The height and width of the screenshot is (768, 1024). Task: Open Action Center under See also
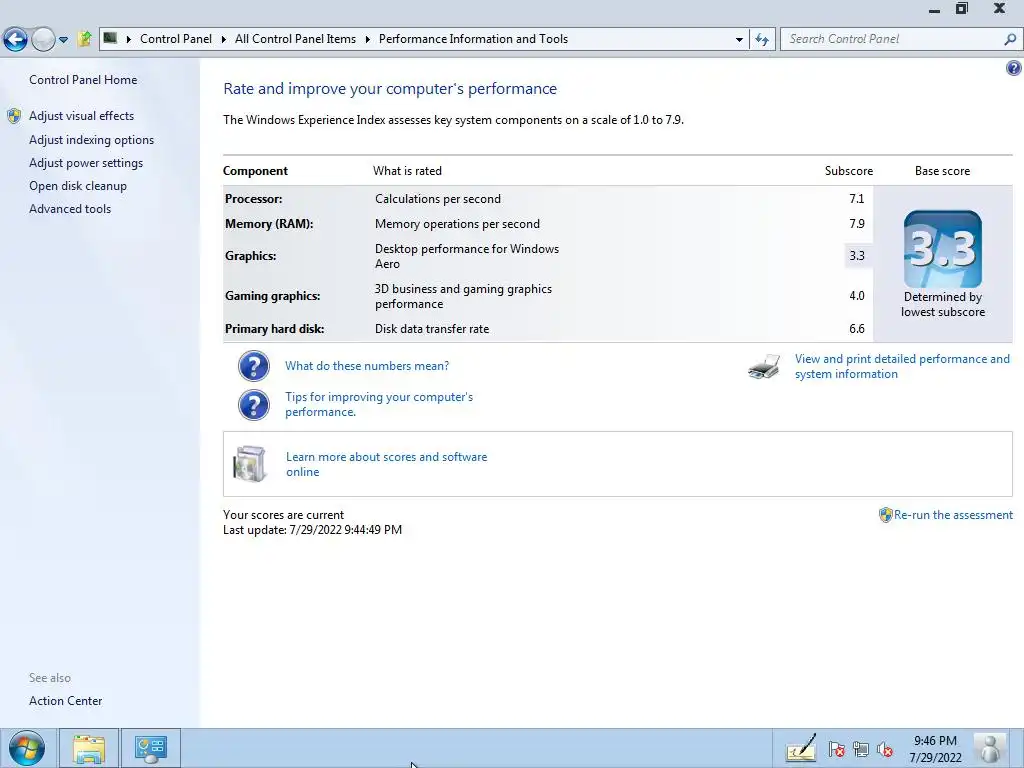tap(65, 701)
